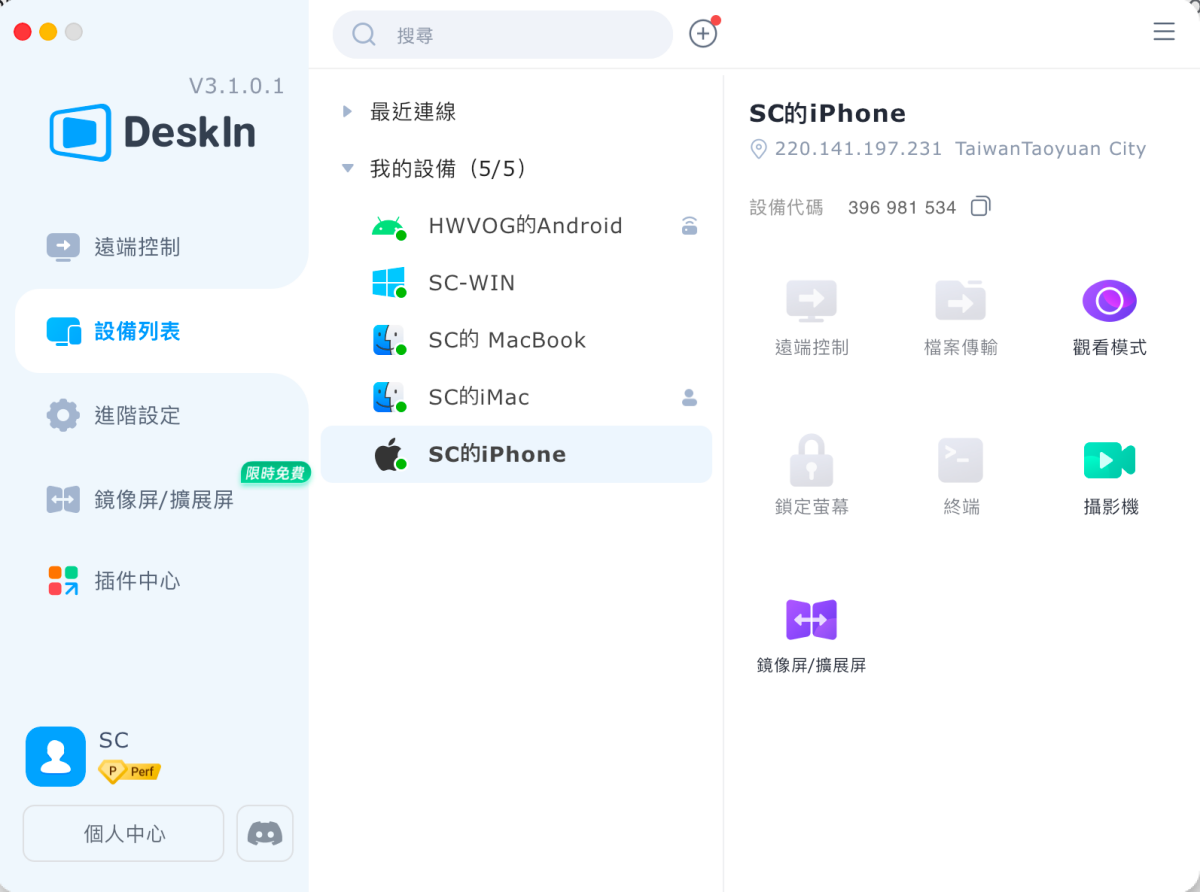The image size is (1200, 892).
Task: Select HWVOG的Android device row
Action: pyautogui.click(x=516, y=226)
